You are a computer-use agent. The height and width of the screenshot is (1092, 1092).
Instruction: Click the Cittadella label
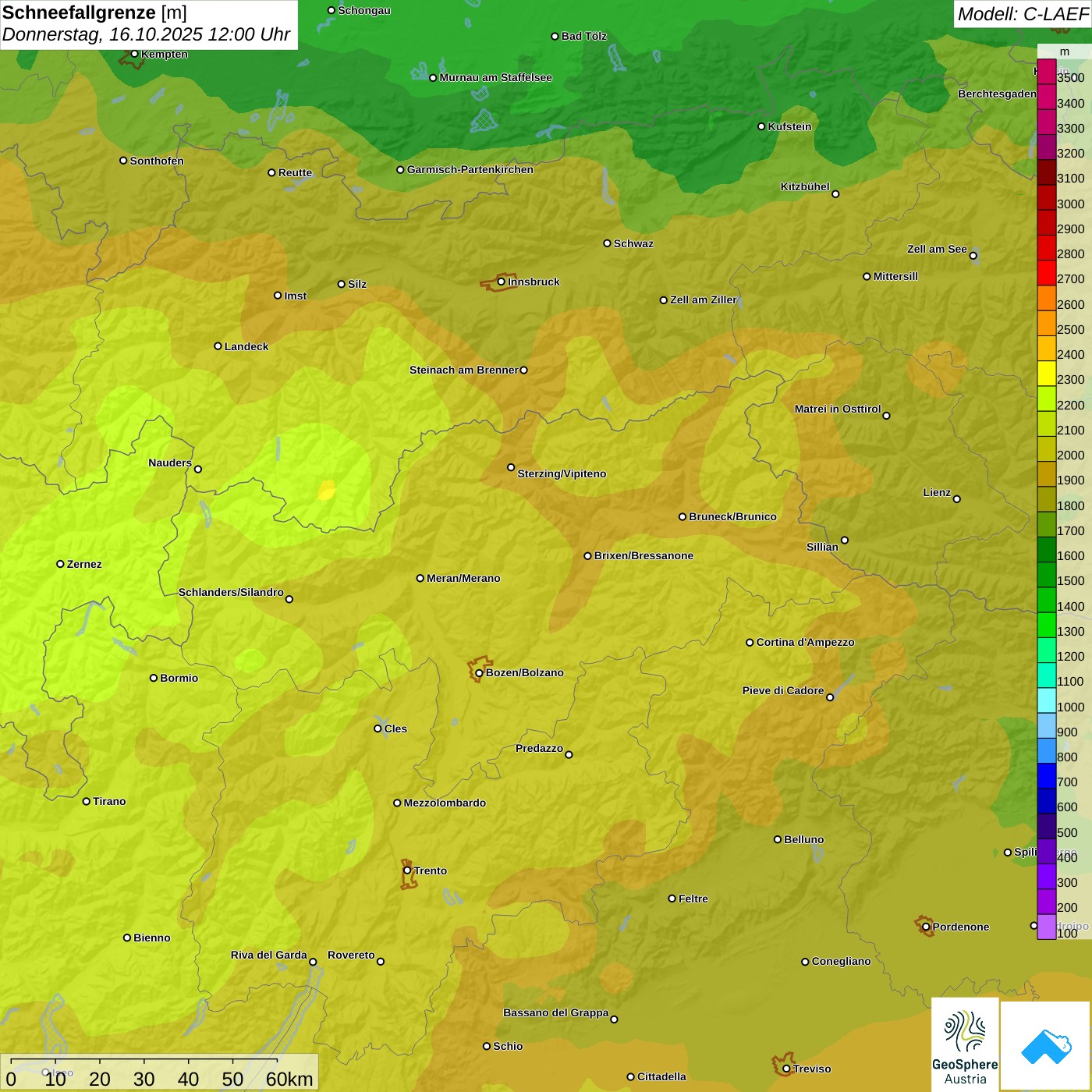point(661,1076)
